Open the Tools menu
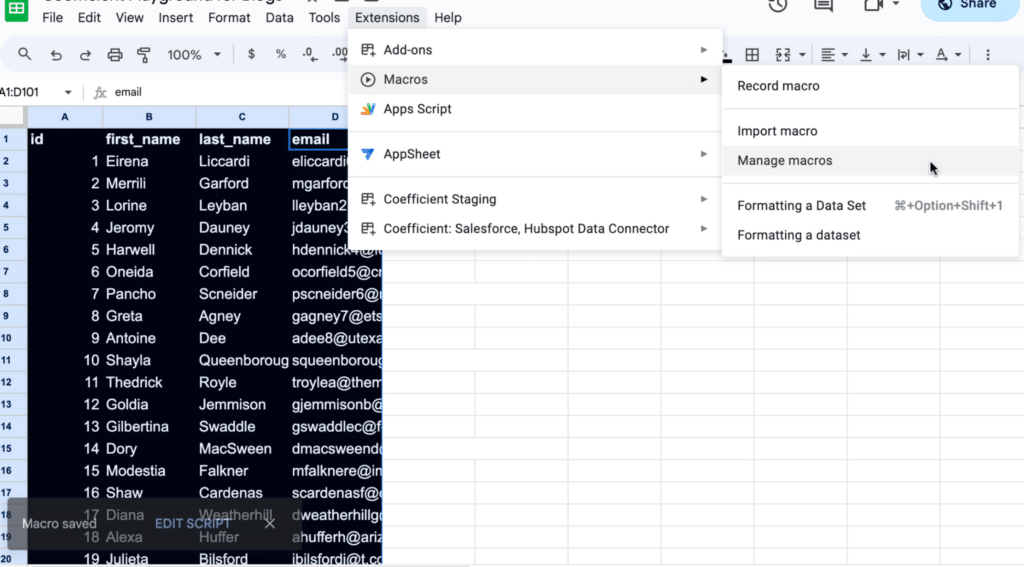1024x567 pixels. coord(324,18)
